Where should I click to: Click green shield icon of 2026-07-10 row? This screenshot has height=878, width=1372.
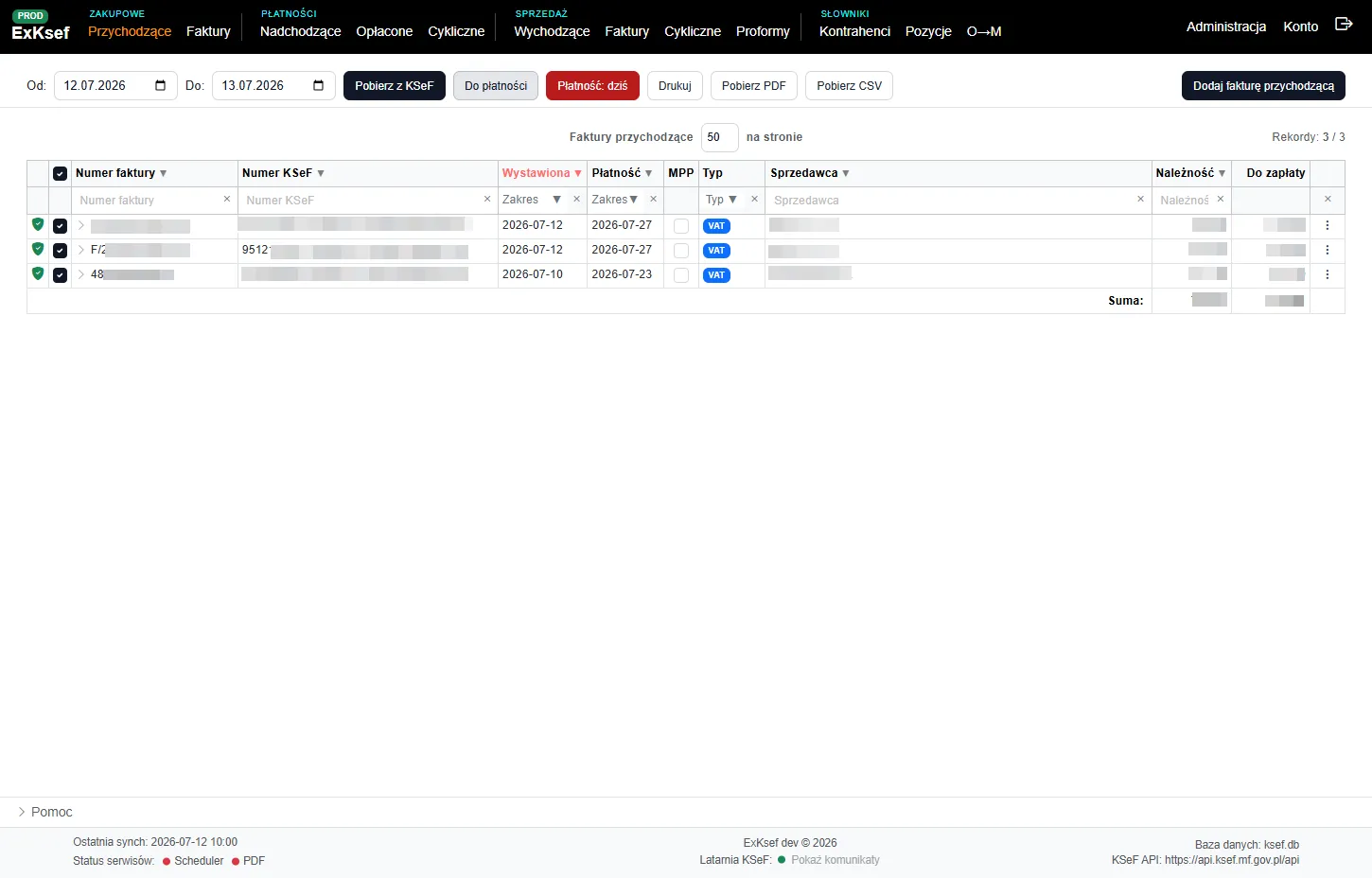click(x=38, y=273)
